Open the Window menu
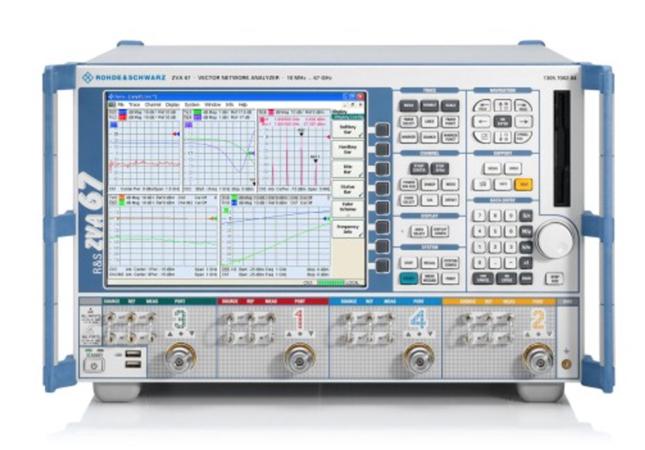The width and height of the screenshot is (645, 450). coord(212,105)
